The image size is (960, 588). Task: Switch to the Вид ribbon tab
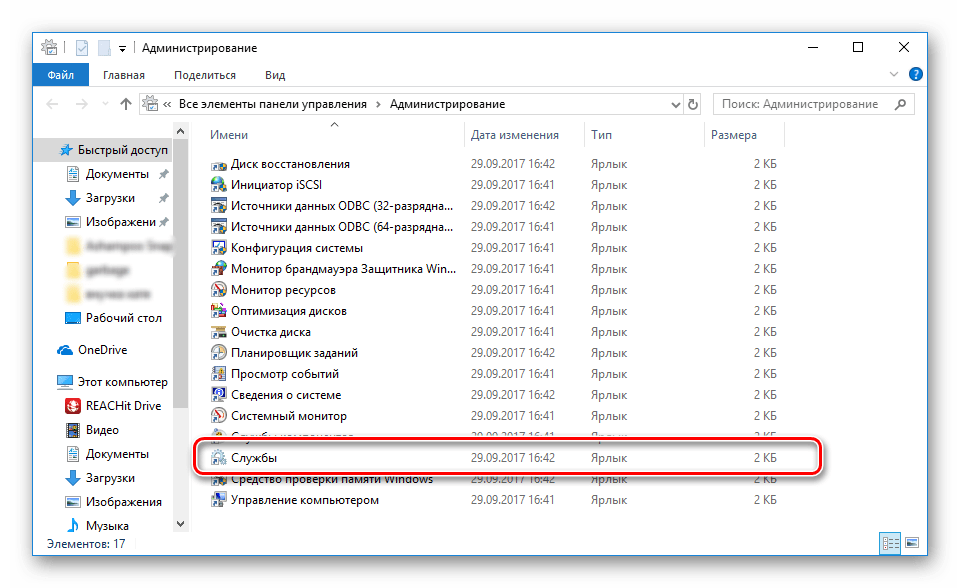(275, 75)
